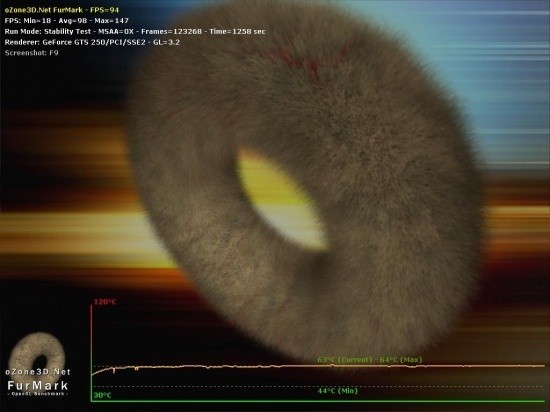Click the 63°C (Current) temperature readout
The width and height of the screenshot is (550, 412).
coord(344,360)
